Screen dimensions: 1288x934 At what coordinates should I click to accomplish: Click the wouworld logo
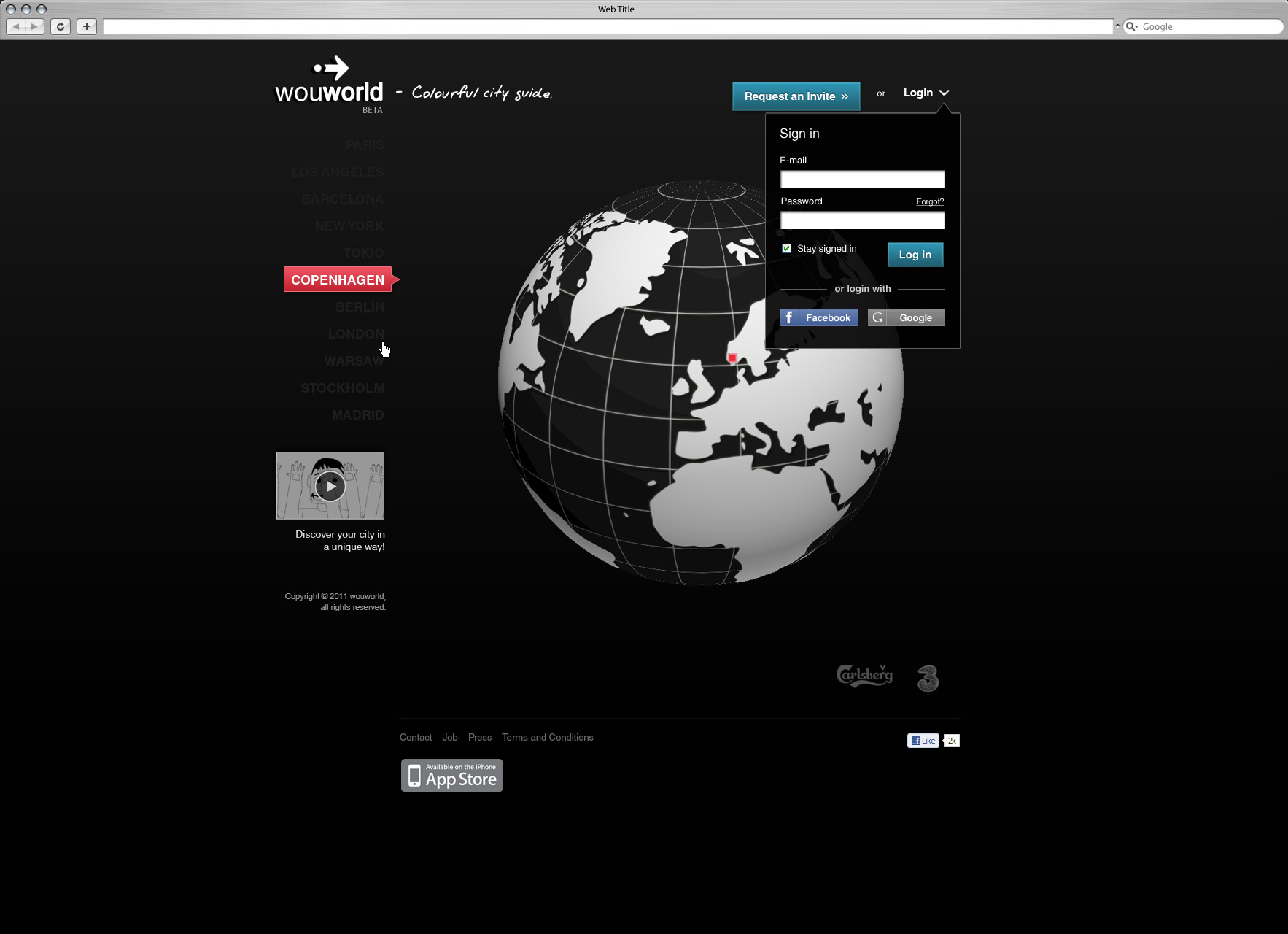(x=329, y=85)
